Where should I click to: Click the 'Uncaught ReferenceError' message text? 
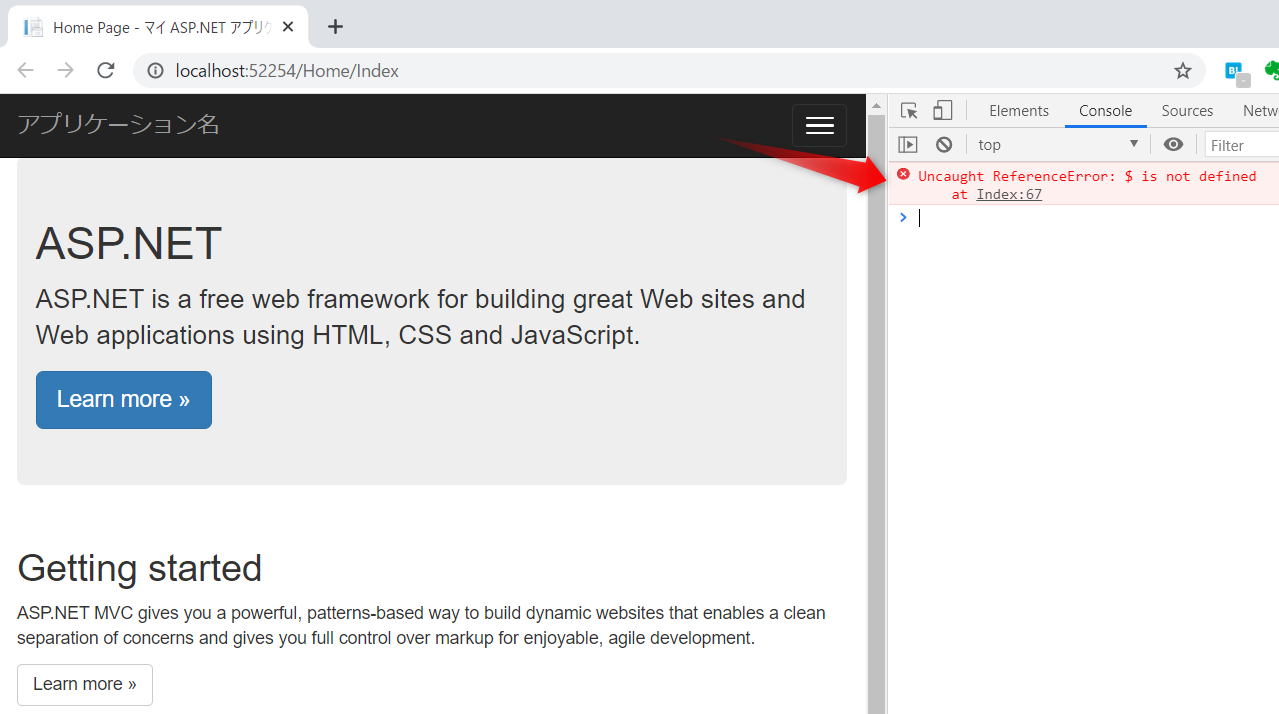tap(1087, 176)
